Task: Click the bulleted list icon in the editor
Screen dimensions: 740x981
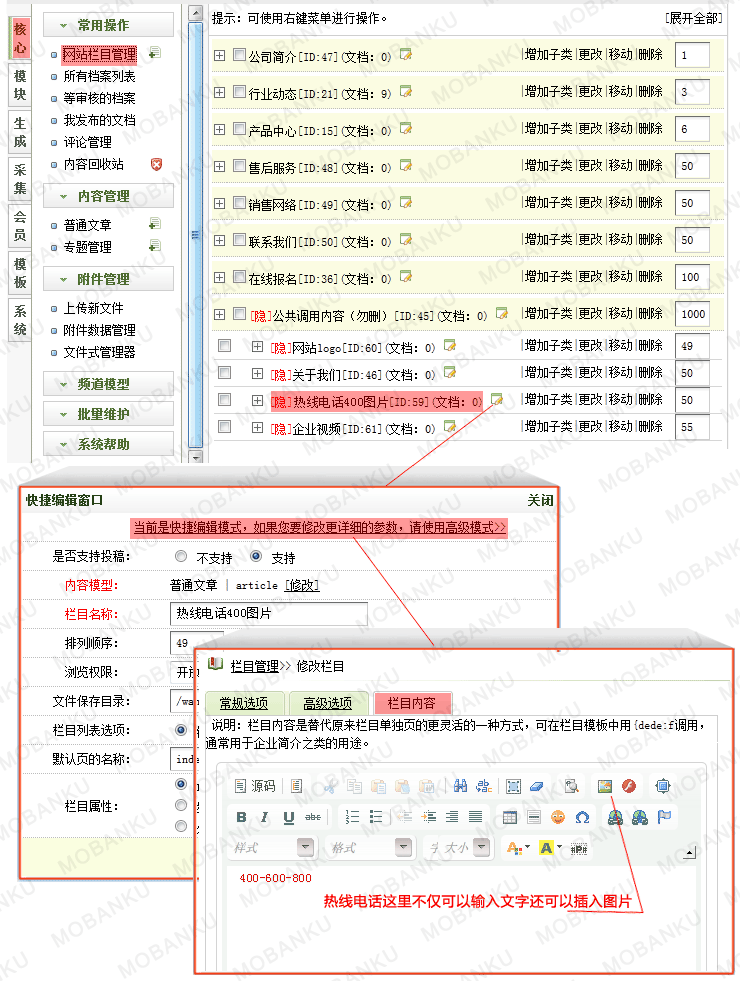Action: (x=376, y=816)
